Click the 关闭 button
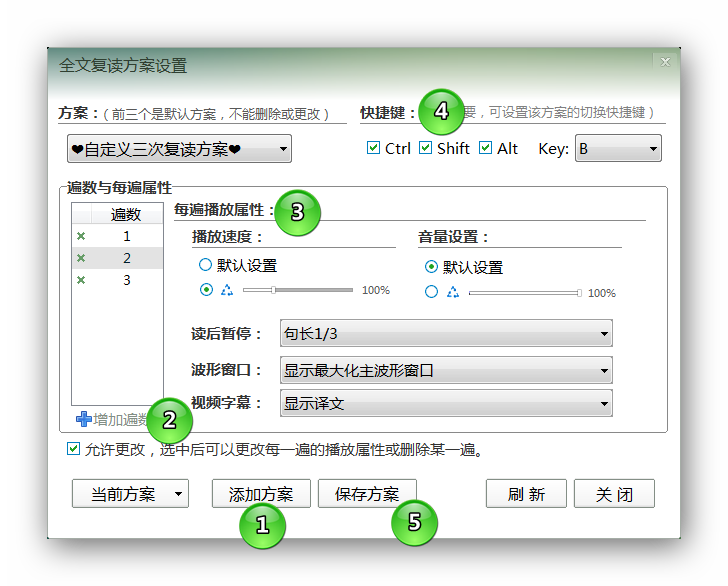The image size is (728, 586). [614, 494]
